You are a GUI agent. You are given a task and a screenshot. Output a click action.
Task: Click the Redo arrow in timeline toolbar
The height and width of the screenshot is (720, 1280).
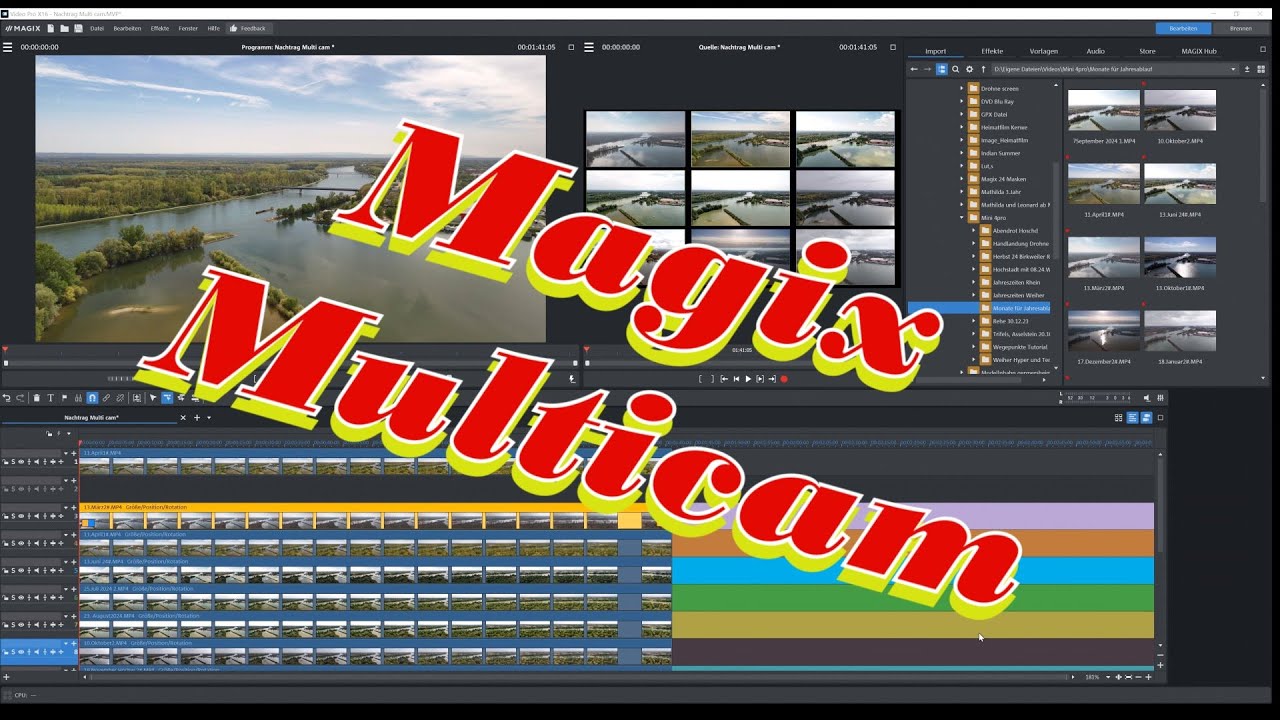tap(20, 398)
